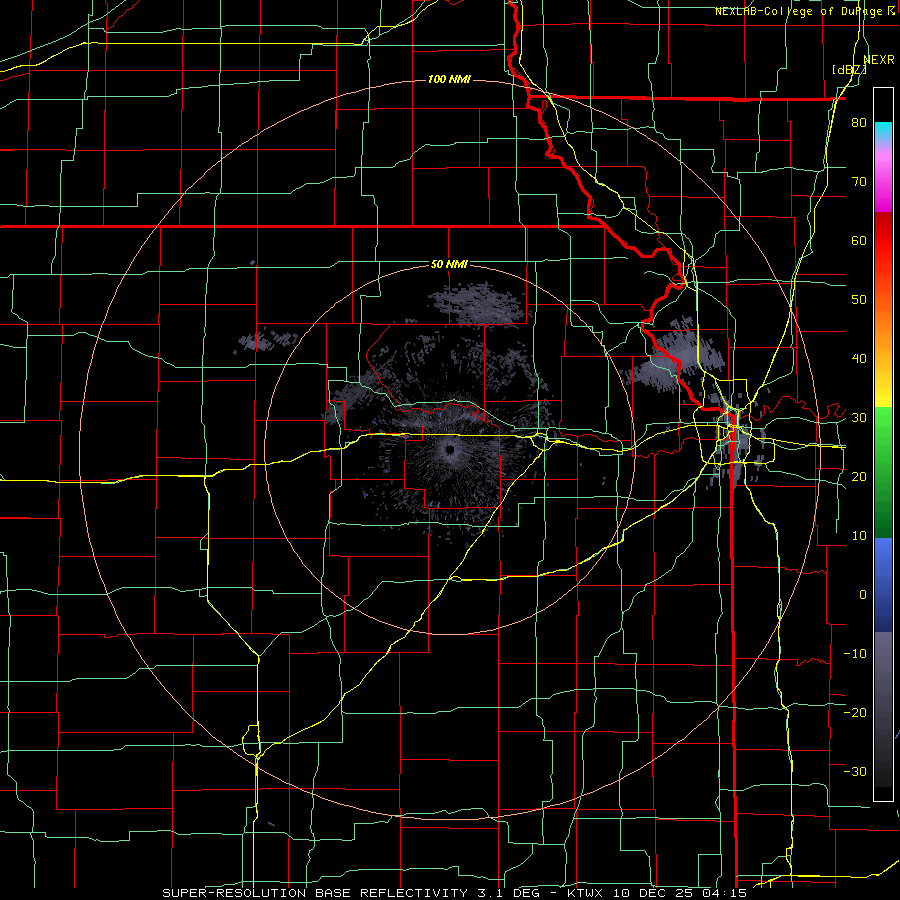Click the 100 NMI range ring label
The image size is (900, 900).
449,79
